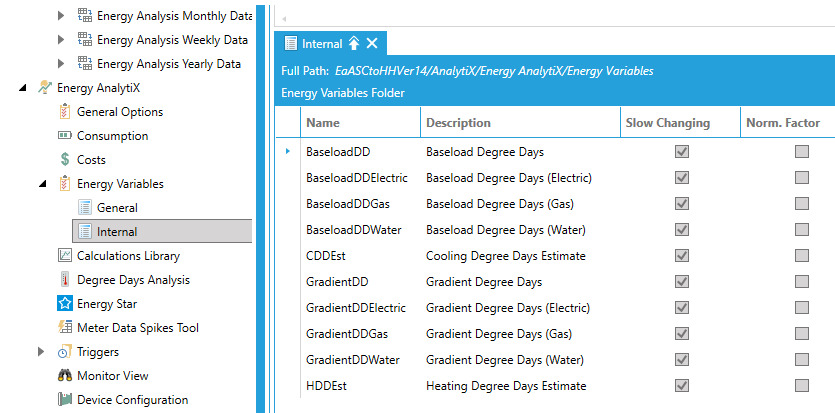Collapse the Energy Variables folder node
This screenshot has height=413, width=835.
(42, 184)
